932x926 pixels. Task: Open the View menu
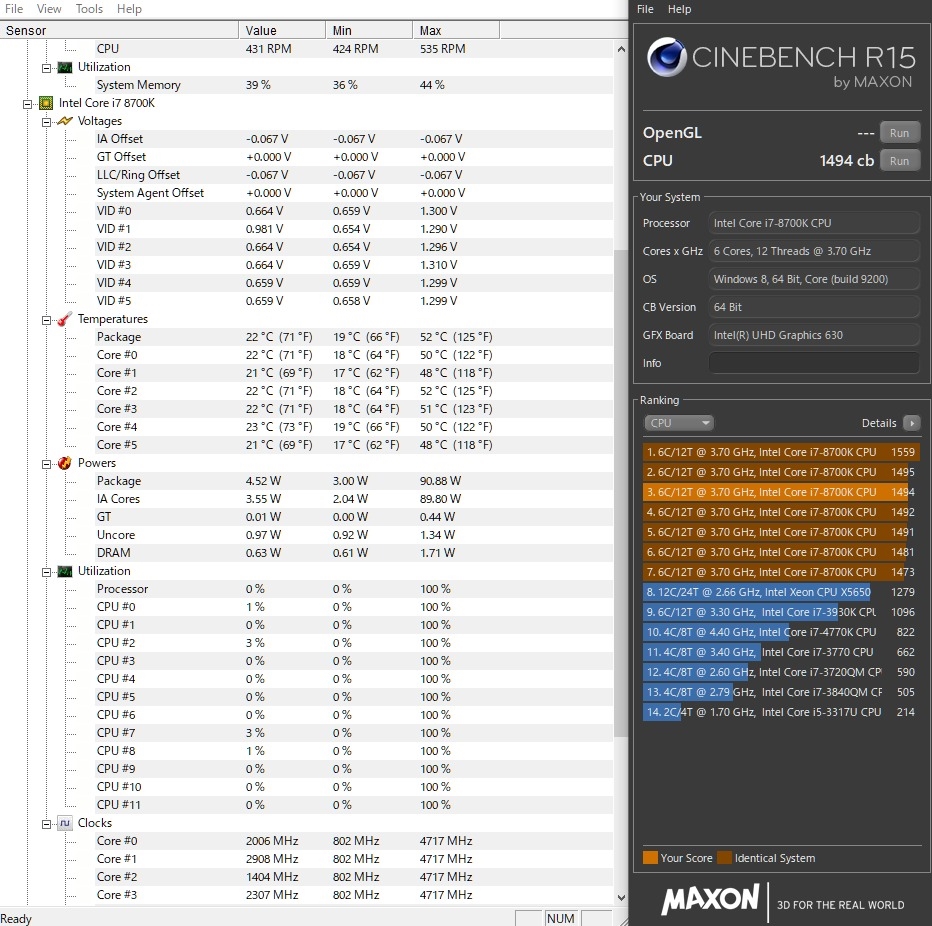pyautogui.click(x=49, y=9)
